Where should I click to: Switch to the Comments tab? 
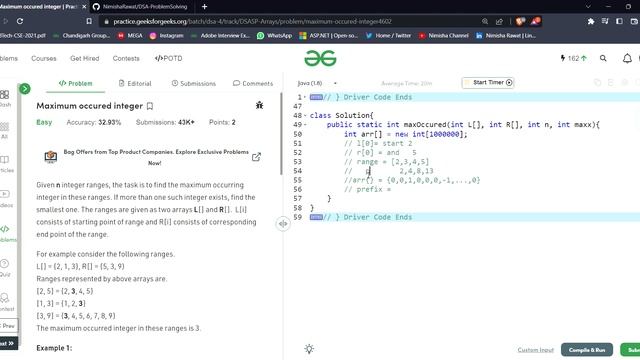253,83
